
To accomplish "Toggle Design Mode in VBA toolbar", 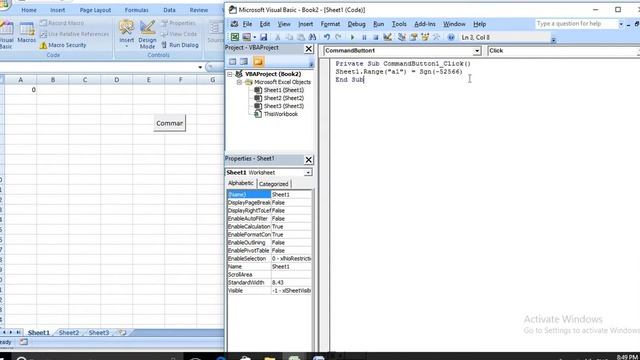I will point(387,37).
